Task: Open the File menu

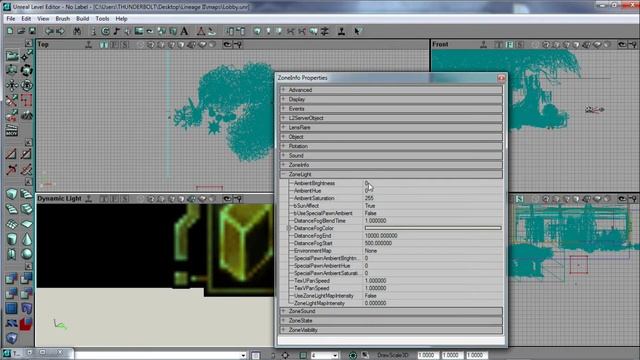Action: pyautogui.click(x=11, y=19)
